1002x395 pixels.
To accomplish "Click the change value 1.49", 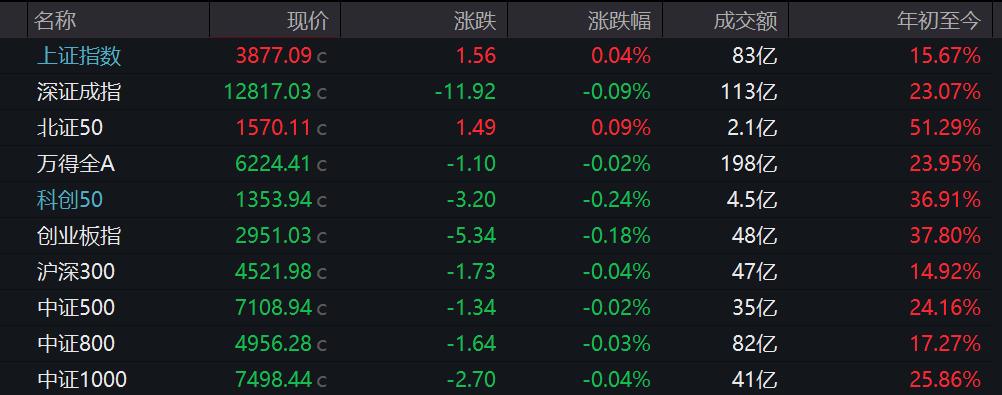I will tap(475, 128).
